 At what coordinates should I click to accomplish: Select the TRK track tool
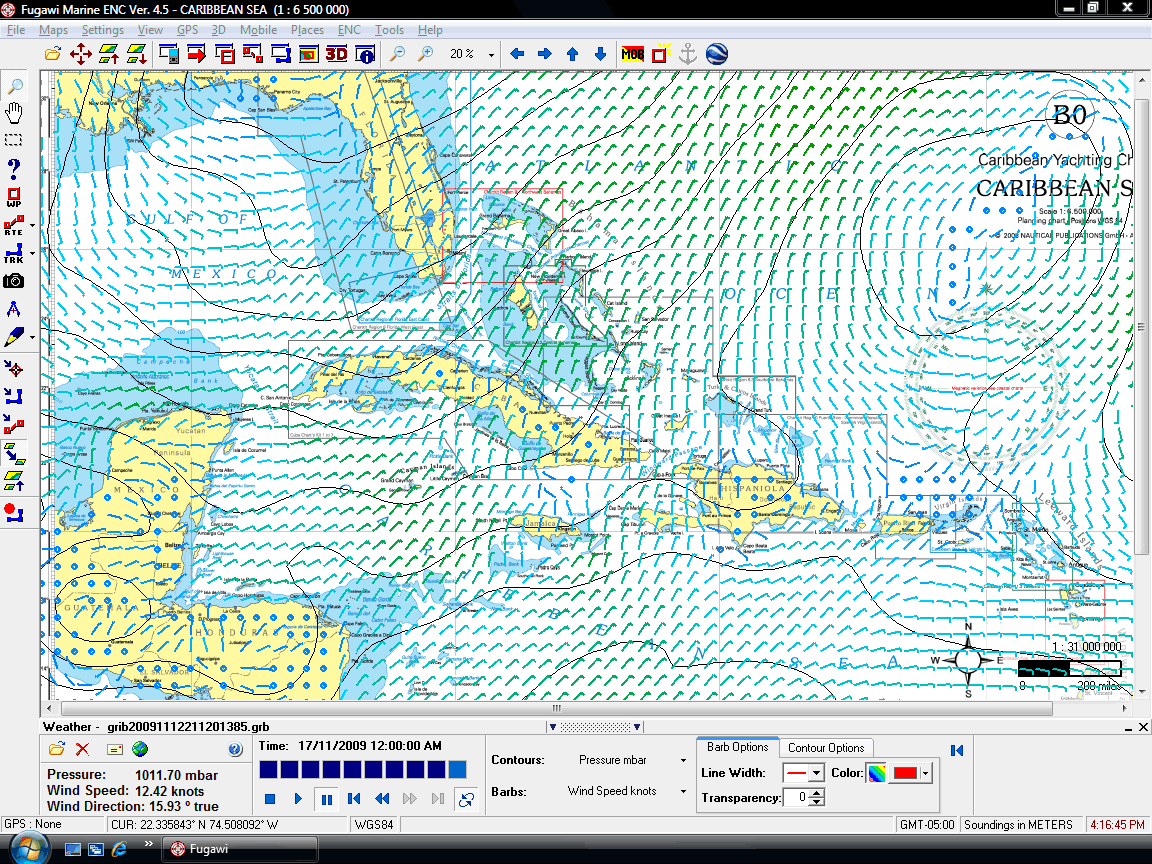14,253
